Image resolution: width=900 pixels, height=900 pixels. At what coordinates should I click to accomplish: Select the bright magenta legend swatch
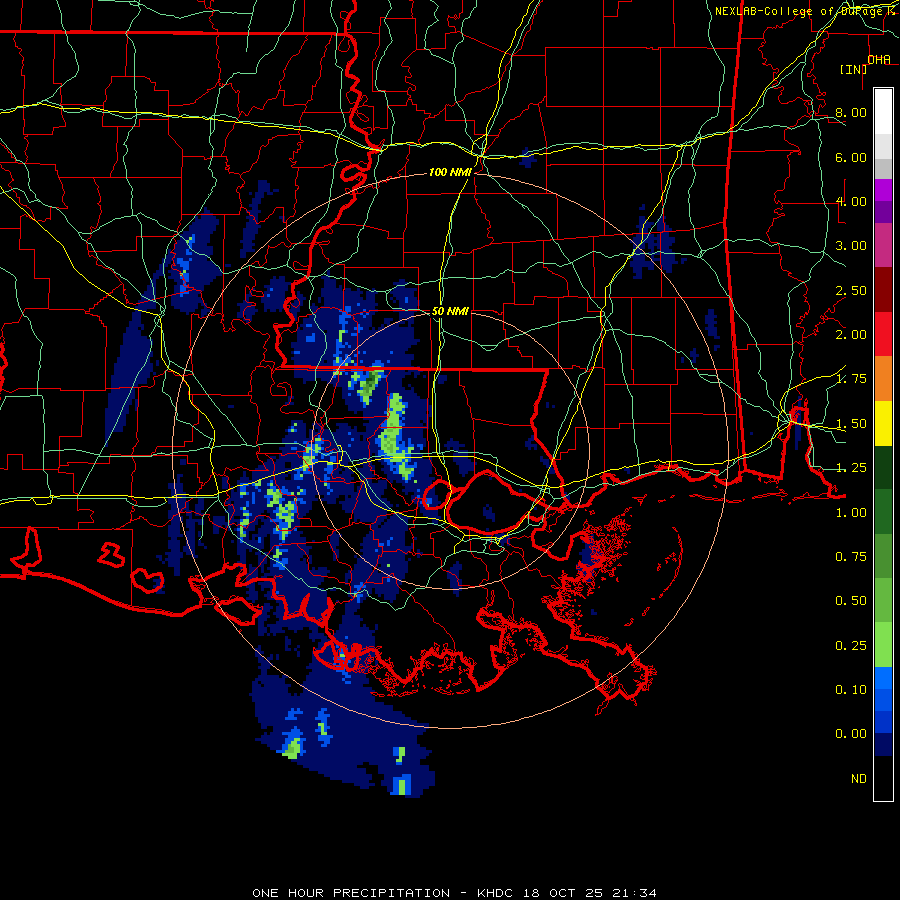pos(883,190)
